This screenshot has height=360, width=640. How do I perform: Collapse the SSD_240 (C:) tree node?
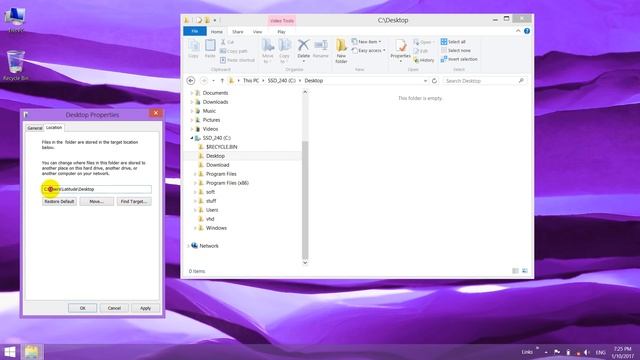pos(191,138)
